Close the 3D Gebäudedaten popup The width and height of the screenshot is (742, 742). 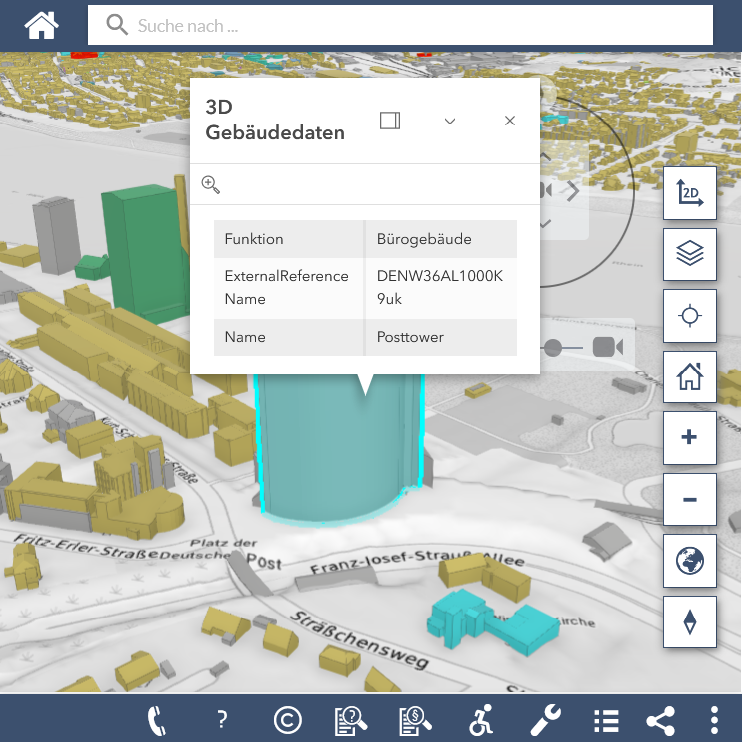(510, 121)
